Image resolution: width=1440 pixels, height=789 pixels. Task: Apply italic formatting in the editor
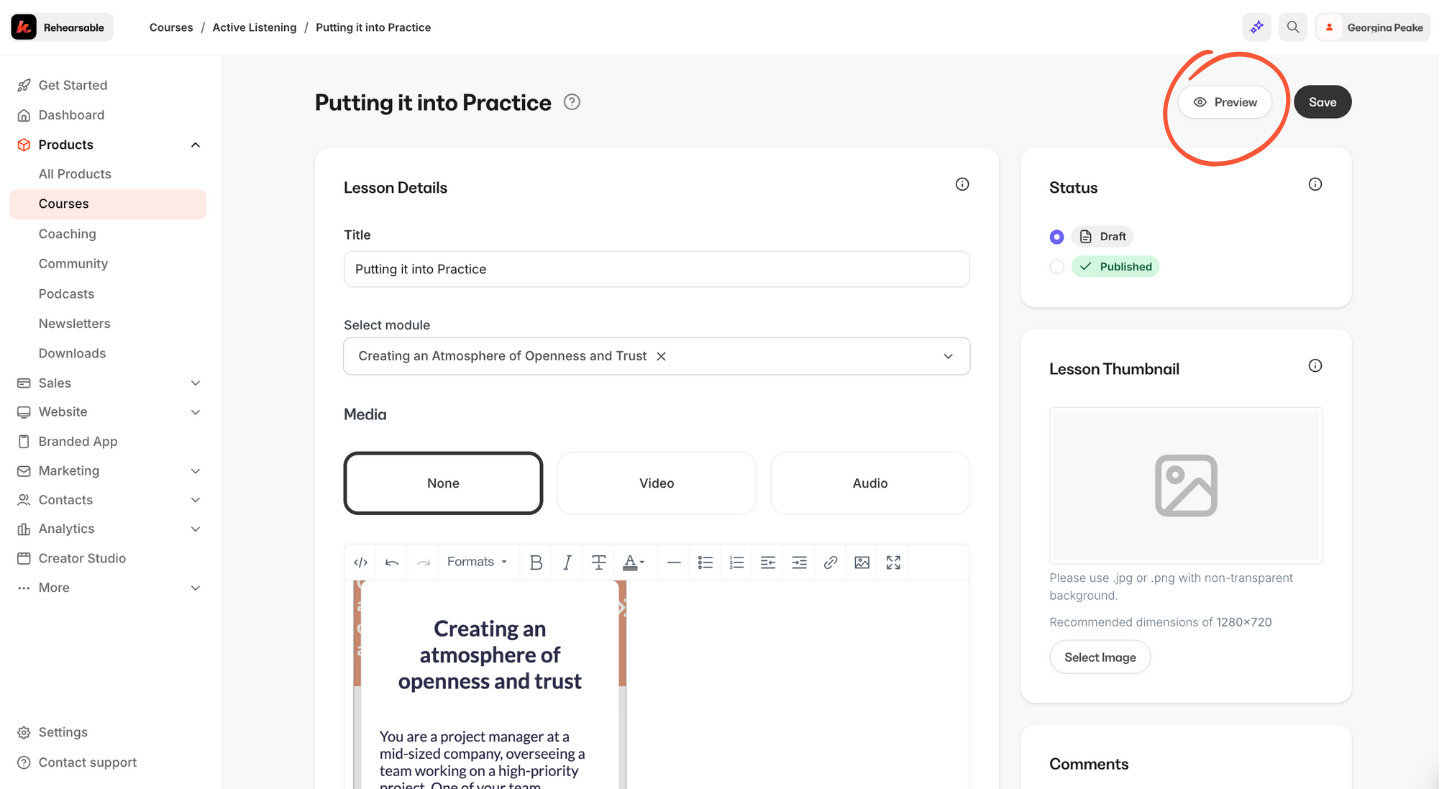click(567, 563)
